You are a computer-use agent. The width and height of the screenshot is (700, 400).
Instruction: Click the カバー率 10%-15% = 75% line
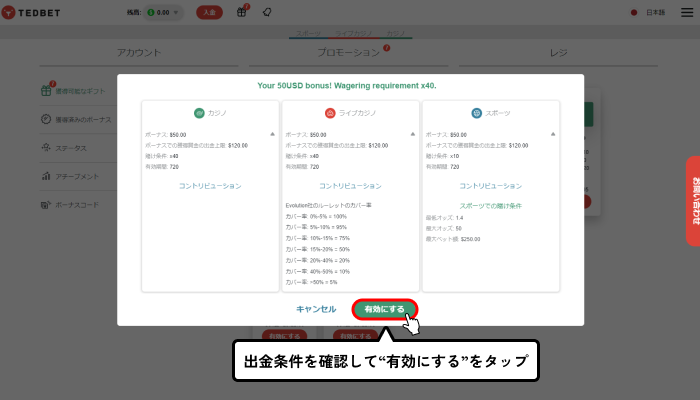pos(317,238)
